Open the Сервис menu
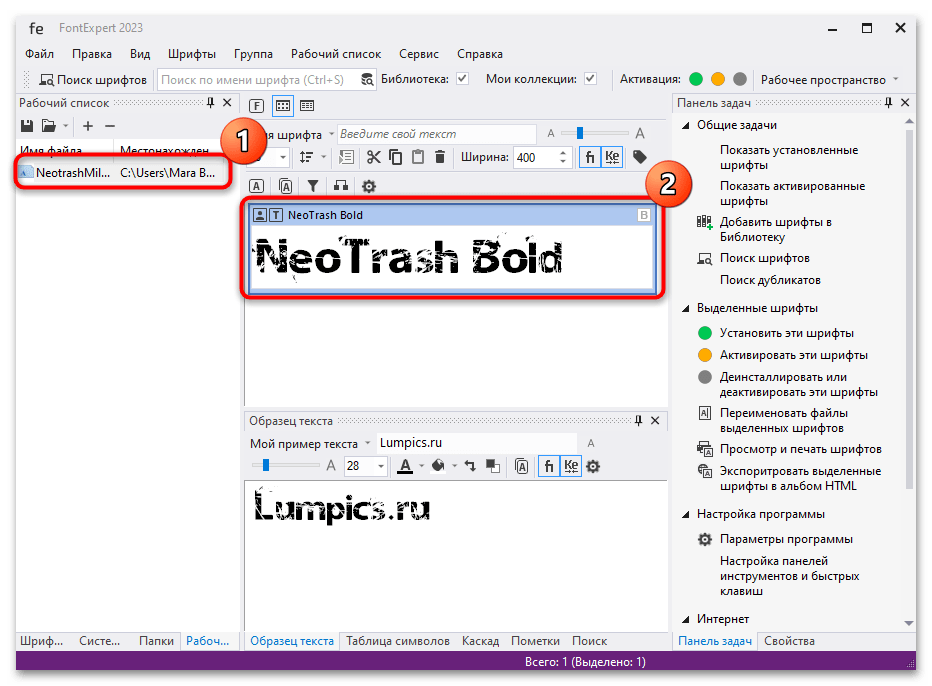932x686 pixels. [x=418, y=54]
